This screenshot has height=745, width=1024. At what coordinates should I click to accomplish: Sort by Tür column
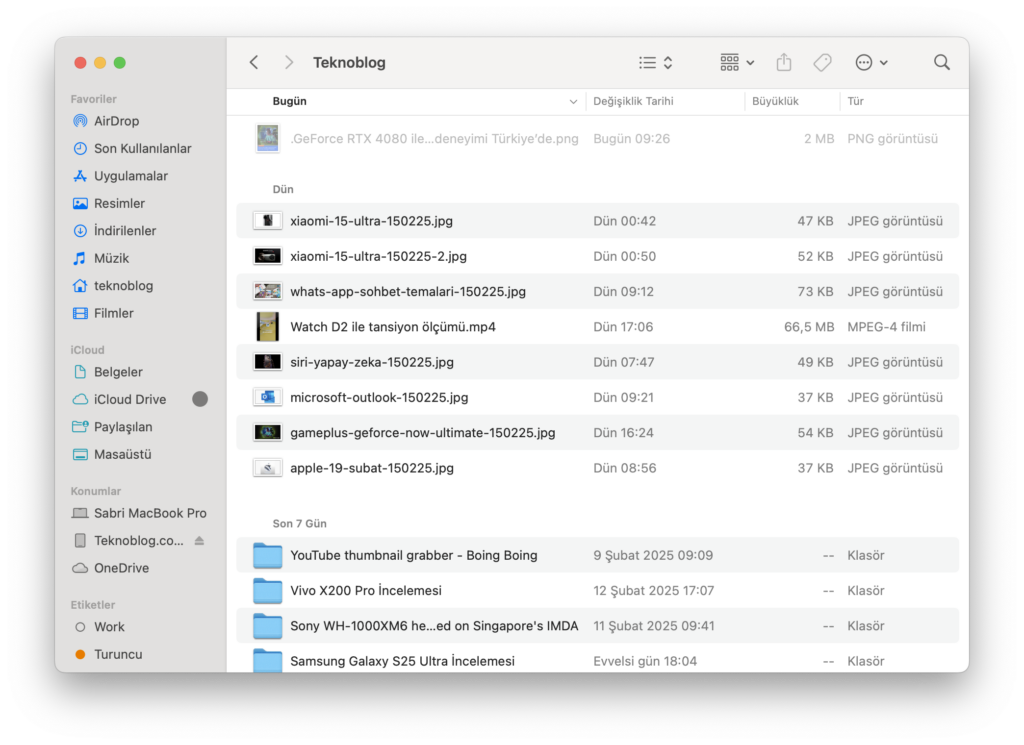856,101
